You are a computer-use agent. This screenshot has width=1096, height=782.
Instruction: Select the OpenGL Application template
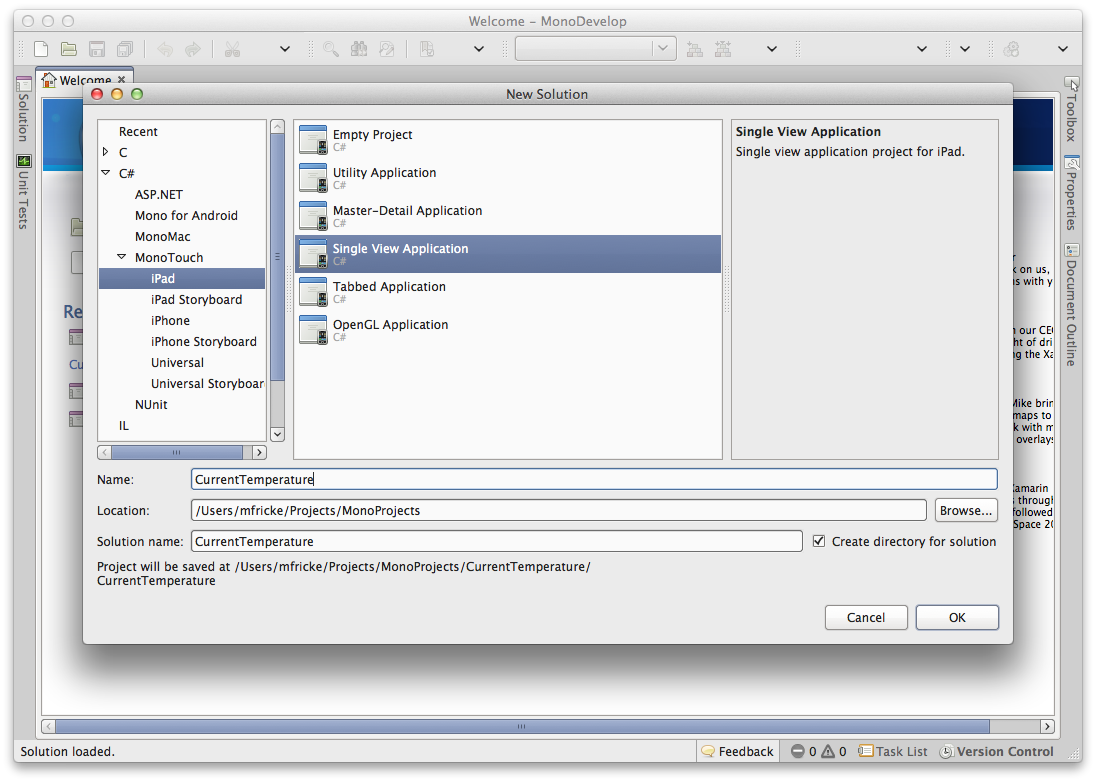[507, 330]
